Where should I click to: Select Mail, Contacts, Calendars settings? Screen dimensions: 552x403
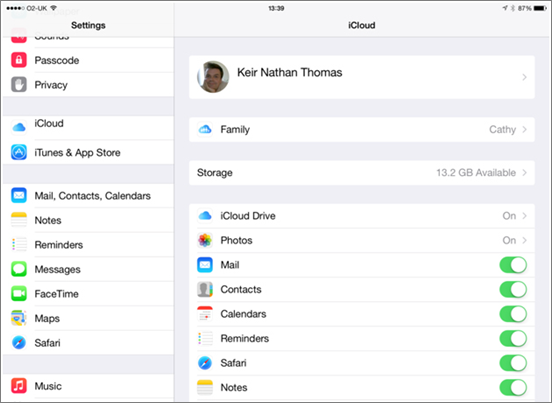click(x=88, y=195)
